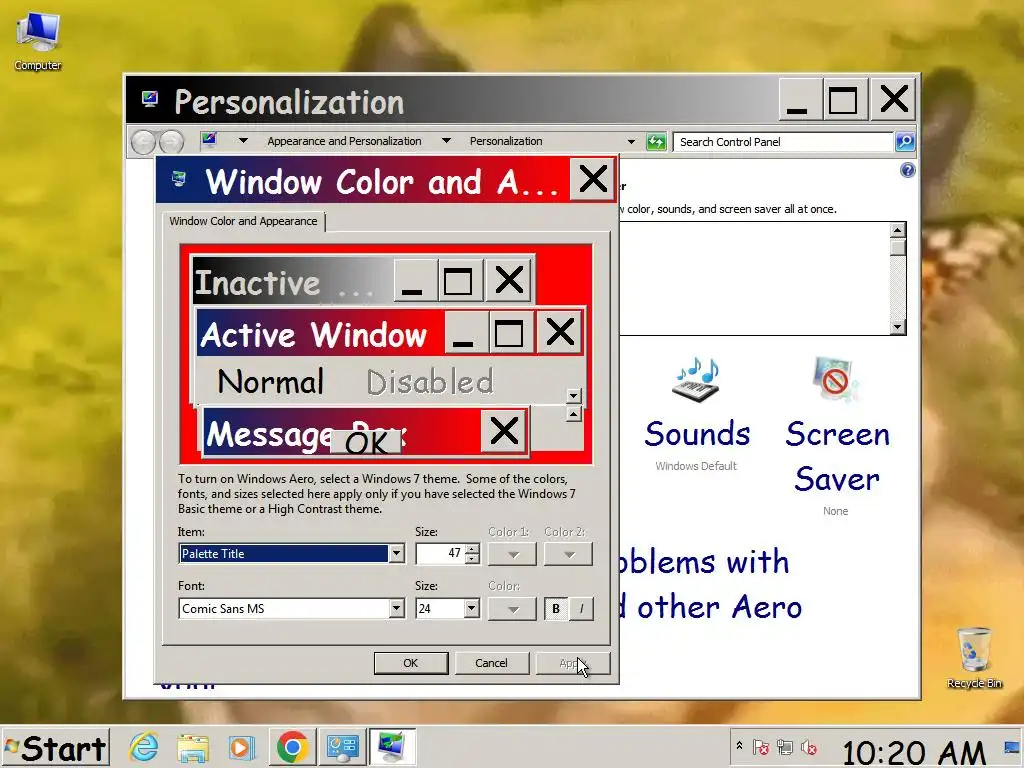This screenshot has height=768, width=1024.
Task: Click the Show desktop button
Action: (x=1012, y=748)
